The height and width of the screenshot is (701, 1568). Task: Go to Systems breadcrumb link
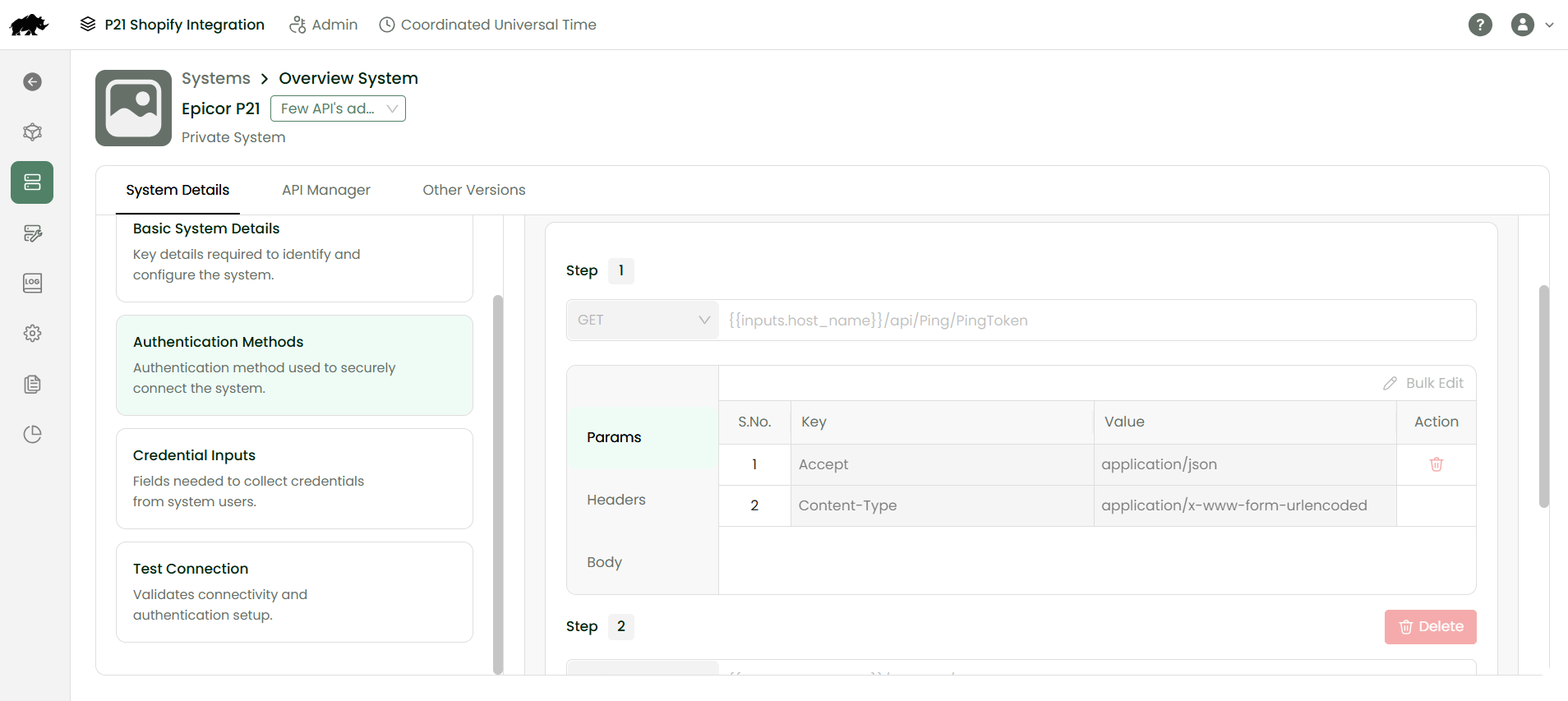[216, 78]
